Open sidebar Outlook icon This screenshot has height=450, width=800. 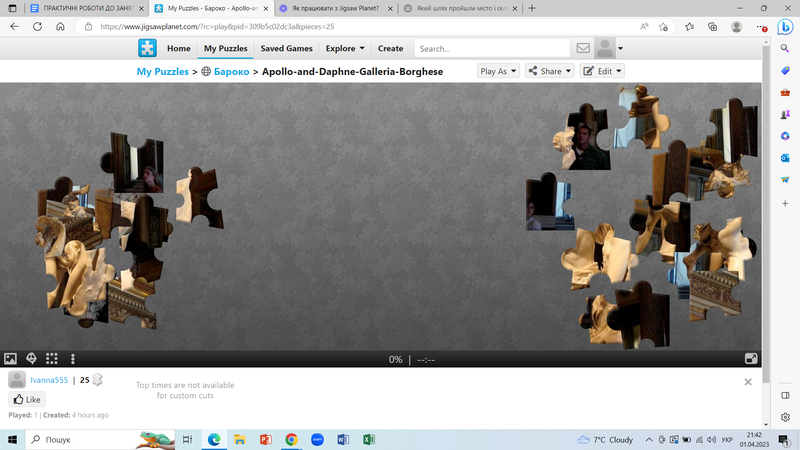pyautogui.click(x=785, y=158)
